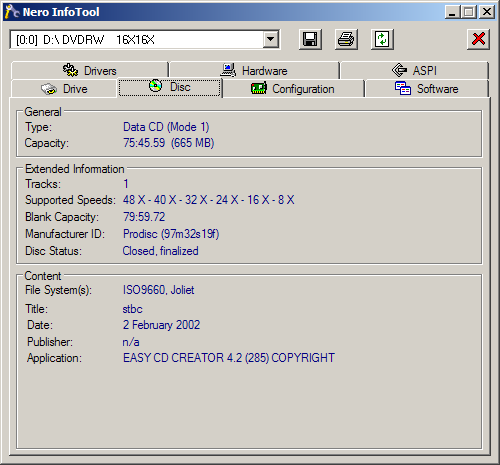Click the EASY CD CREATOR application text
The image size is (500, 465).
coord(229,358)
